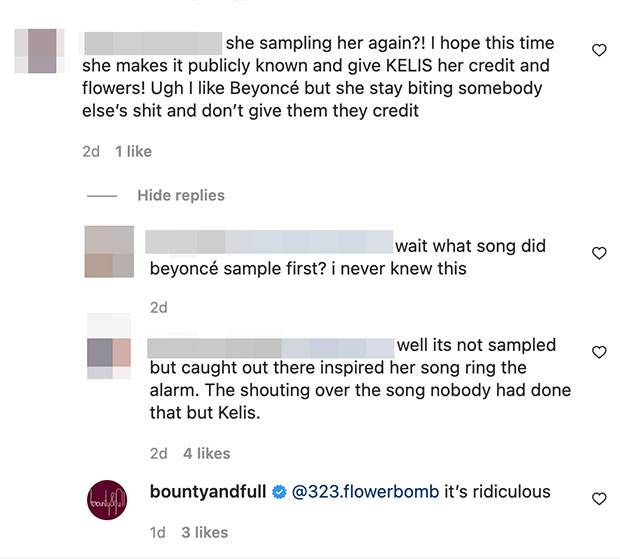This screenshot has width=620, height=559.
Task: Like the 'well its not sampled' reply
Action: 599,352
